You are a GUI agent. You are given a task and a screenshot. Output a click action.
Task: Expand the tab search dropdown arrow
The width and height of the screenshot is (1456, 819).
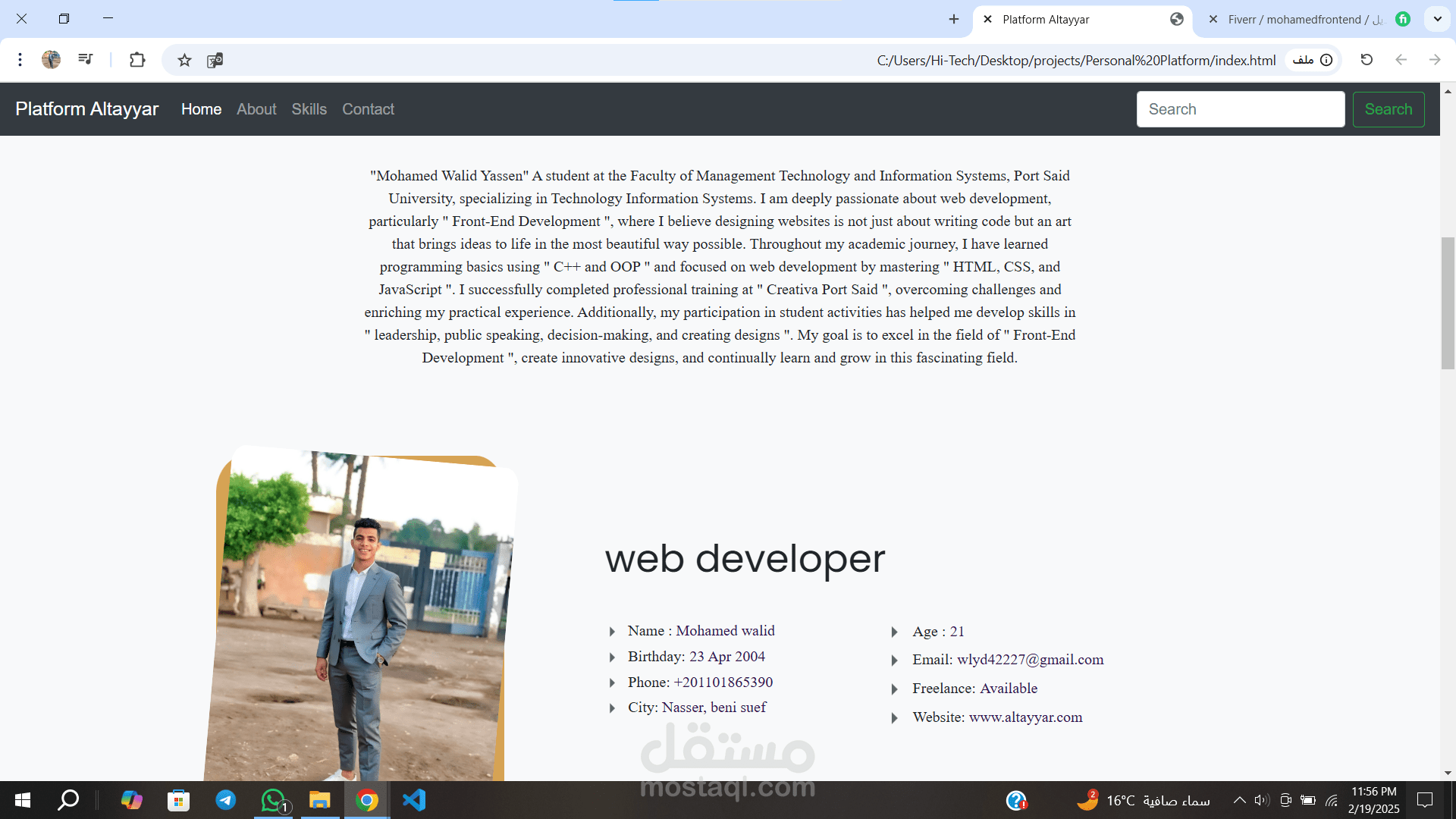[1438, 19]
